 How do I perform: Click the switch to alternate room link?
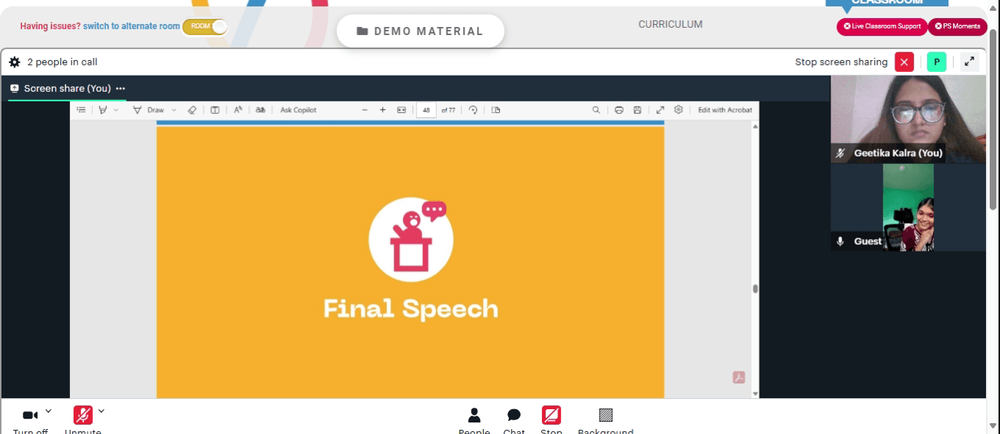click(131, 26)
